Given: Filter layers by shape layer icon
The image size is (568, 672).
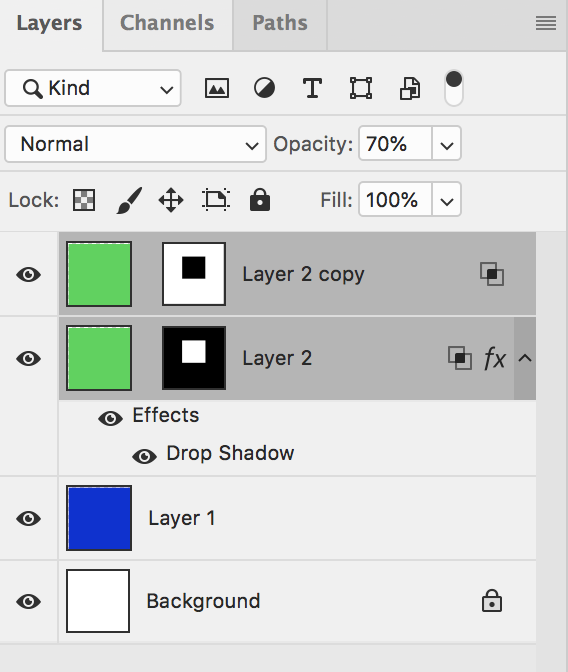Looking at the screenshot, I should [x=361, y=88].
